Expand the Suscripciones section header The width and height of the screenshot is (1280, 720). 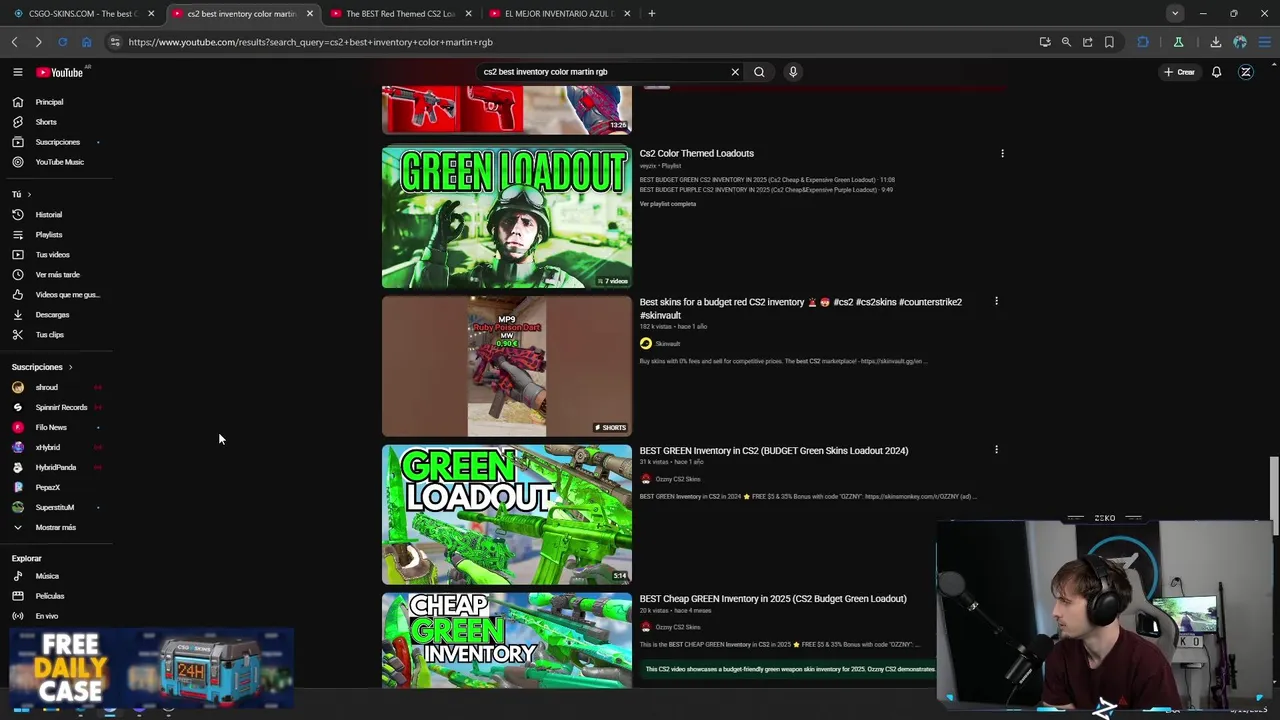42,367
